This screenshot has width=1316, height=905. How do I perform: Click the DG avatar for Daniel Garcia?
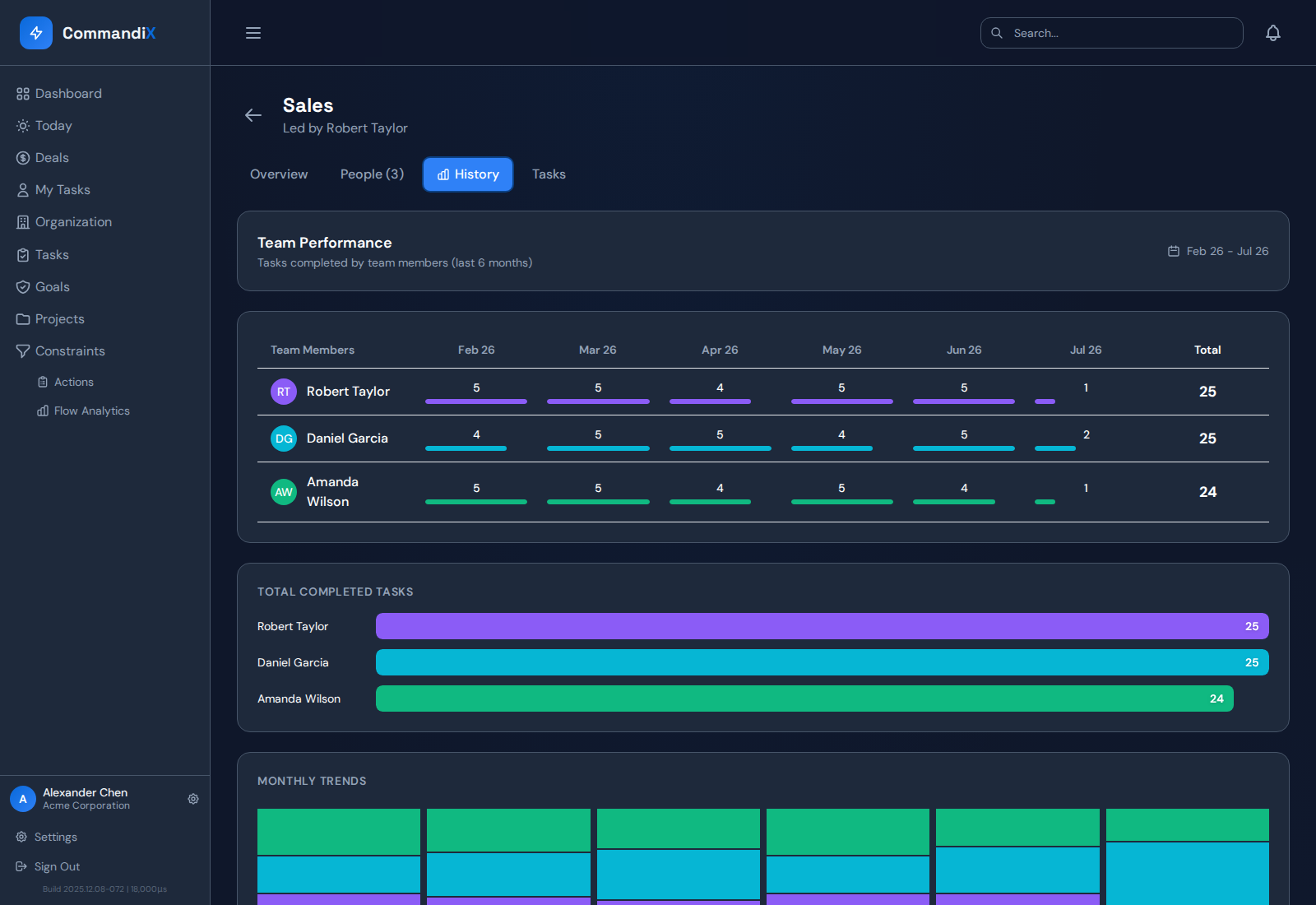point(284,439)
